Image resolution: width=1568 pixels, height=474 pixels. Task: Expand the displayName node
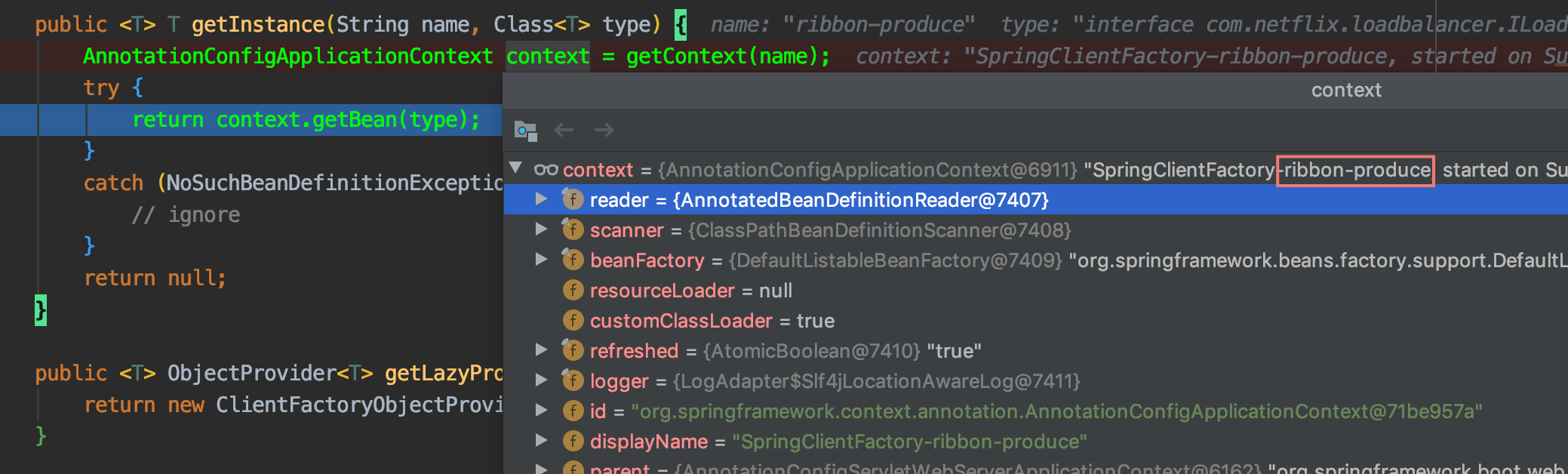[541, 441]
